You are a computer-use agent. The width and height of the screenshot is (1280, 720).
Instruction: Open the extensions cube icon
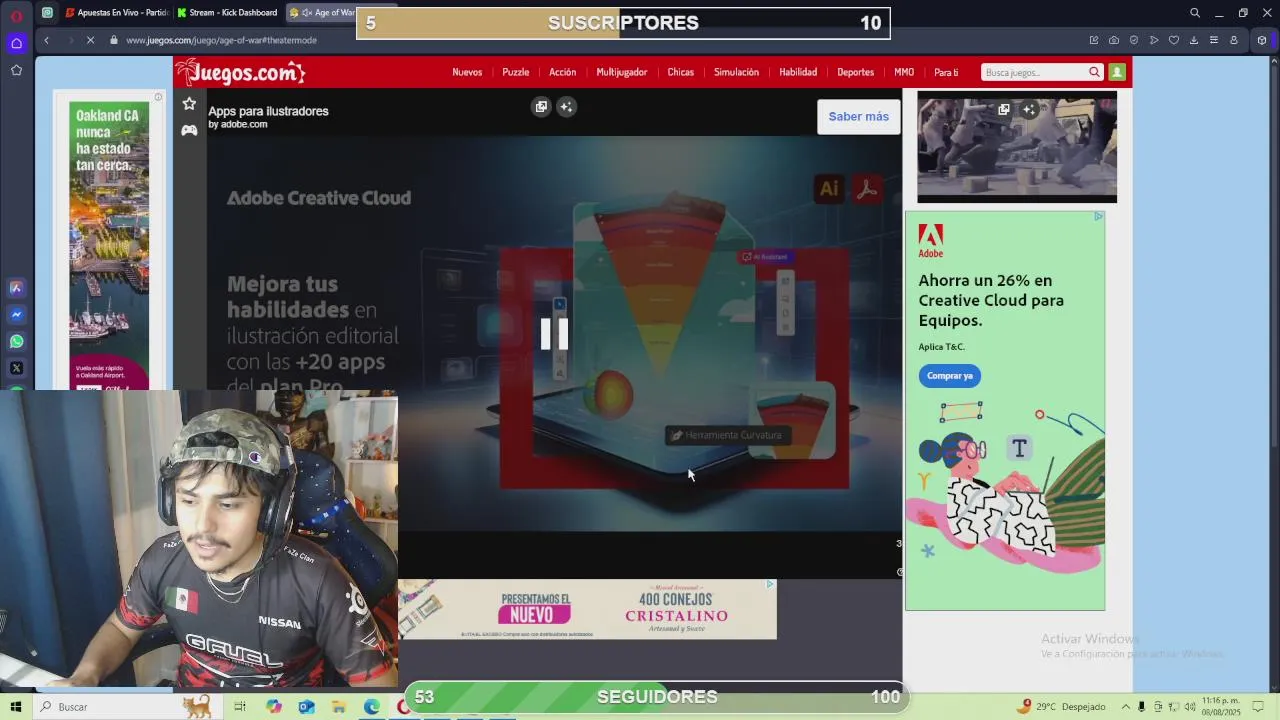pyautogui.click(x=1261, y=40)
